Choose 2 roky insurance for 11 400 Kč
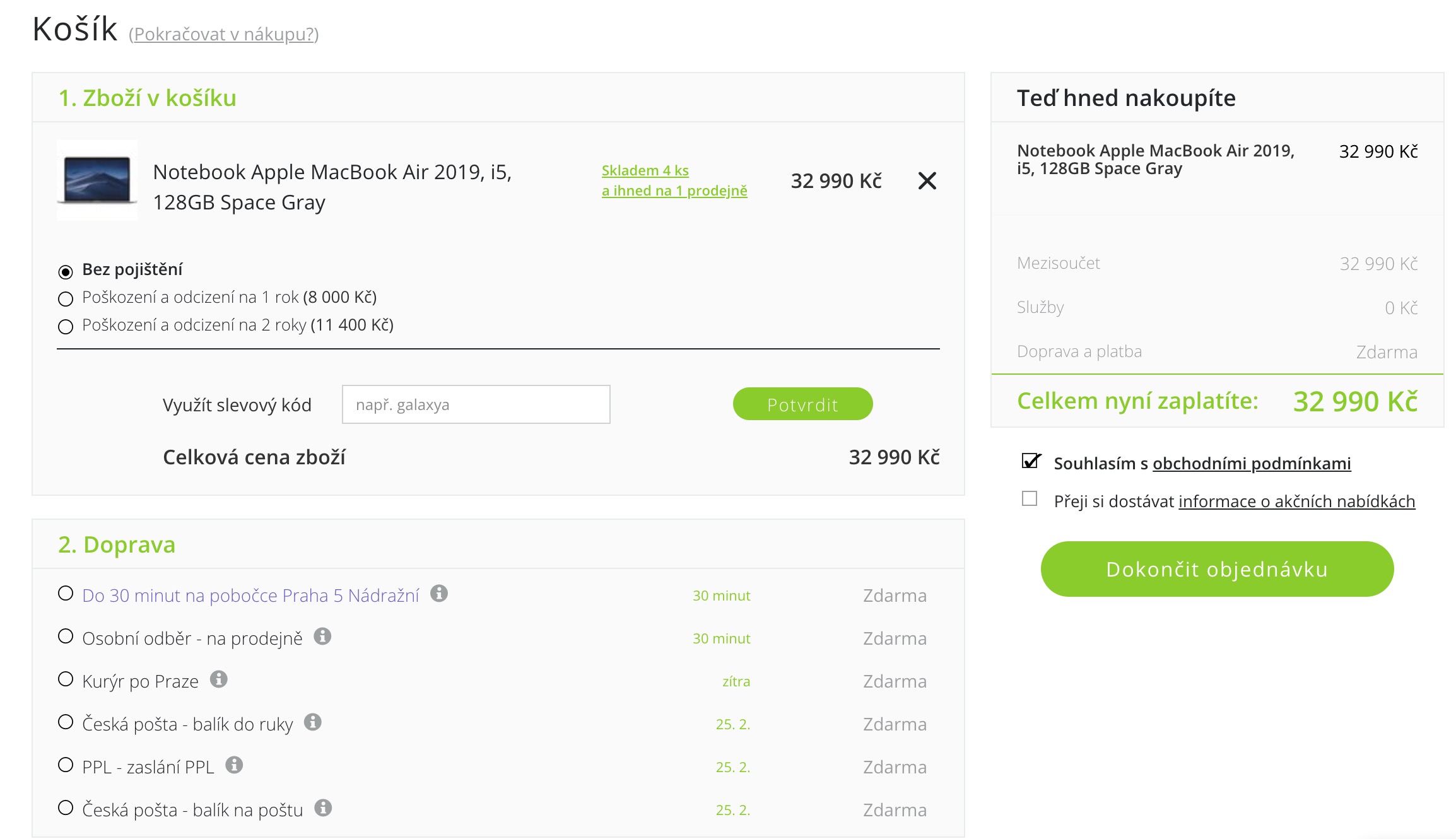1456x839 pixels. coord(66,327)
